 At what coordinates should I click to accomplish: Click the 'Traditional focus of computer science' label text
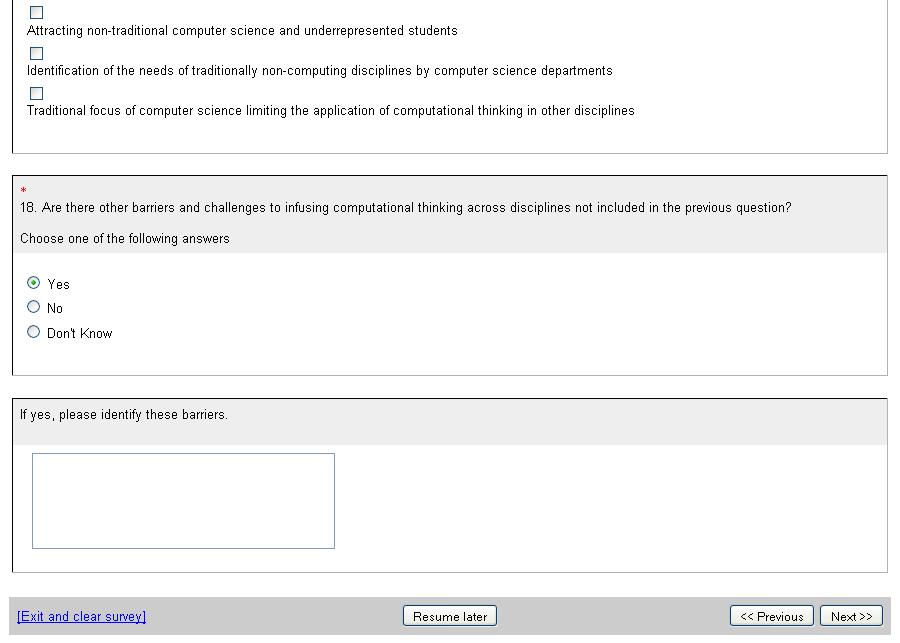[330, 111]
